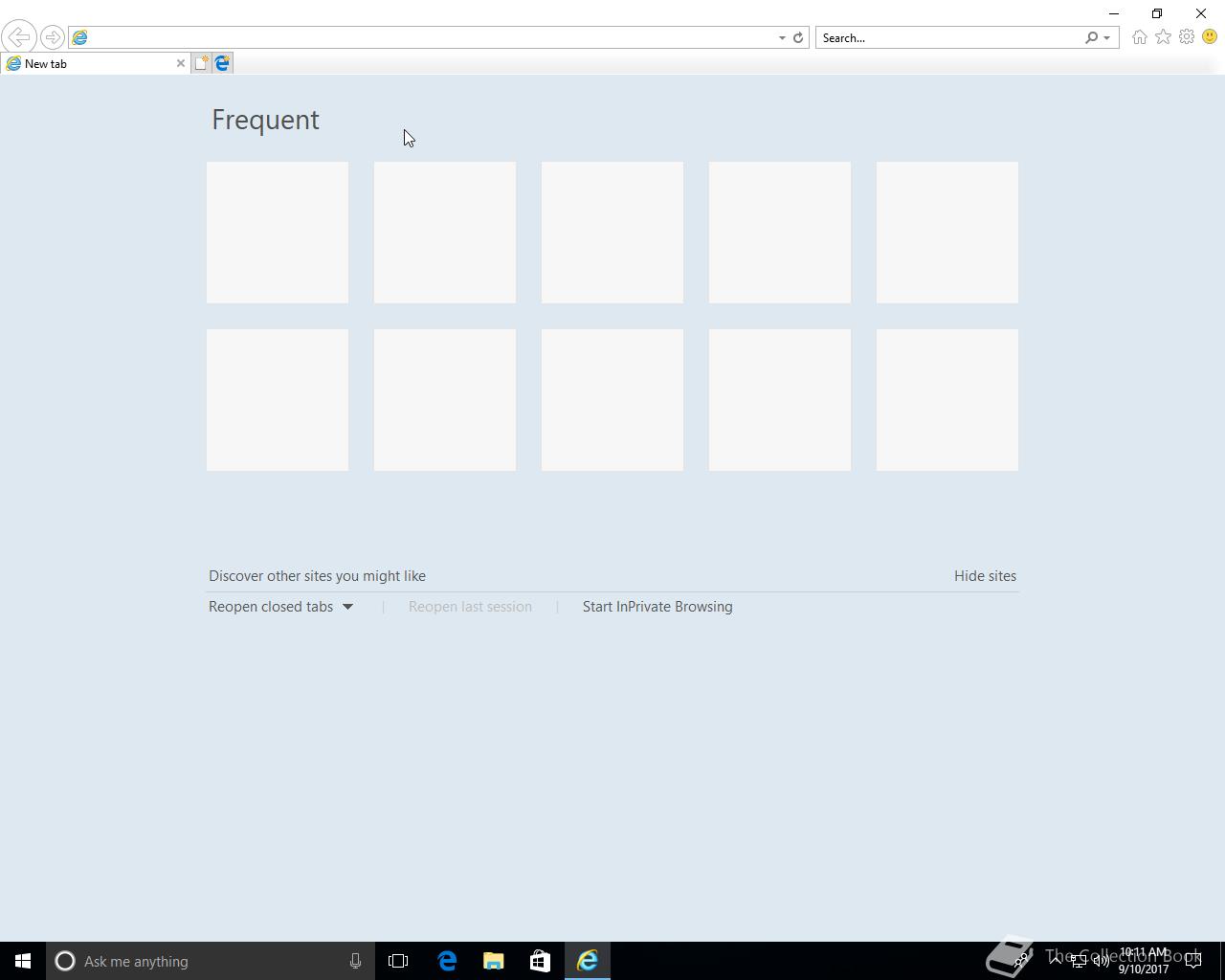Click the Open Microsoft Edge tab button
1225x980 pixels.
pyautogui.click(x=222, y=63)
